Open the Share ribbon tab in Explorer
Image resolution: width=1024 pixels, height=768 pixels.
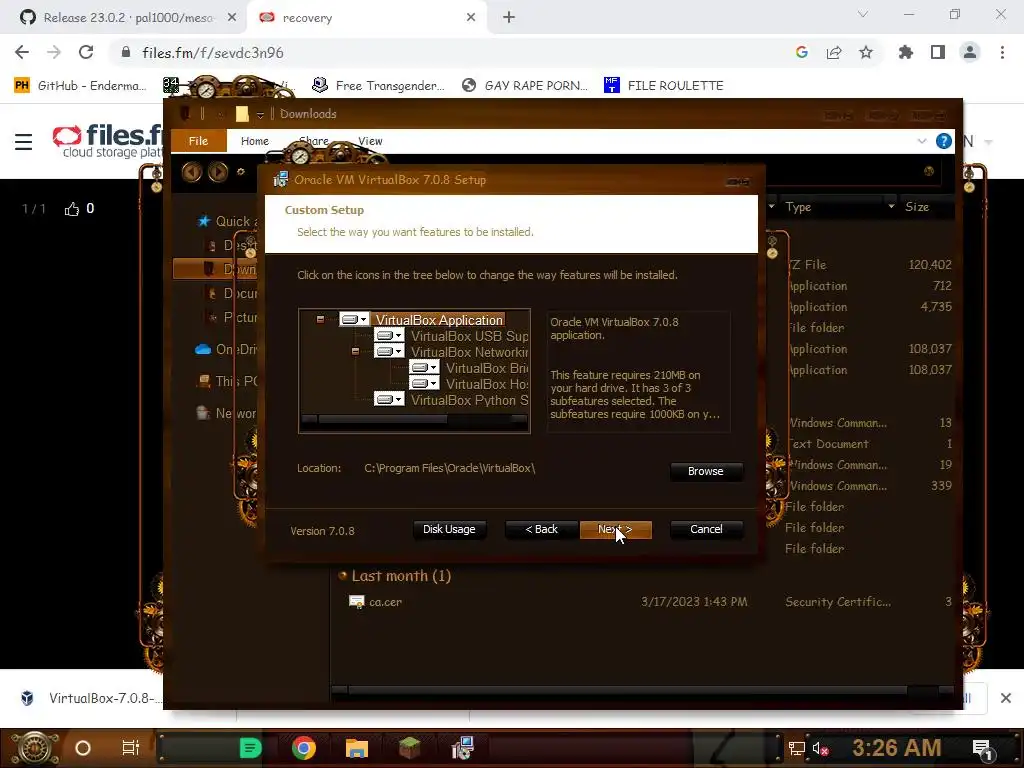[x=314, y=141]
